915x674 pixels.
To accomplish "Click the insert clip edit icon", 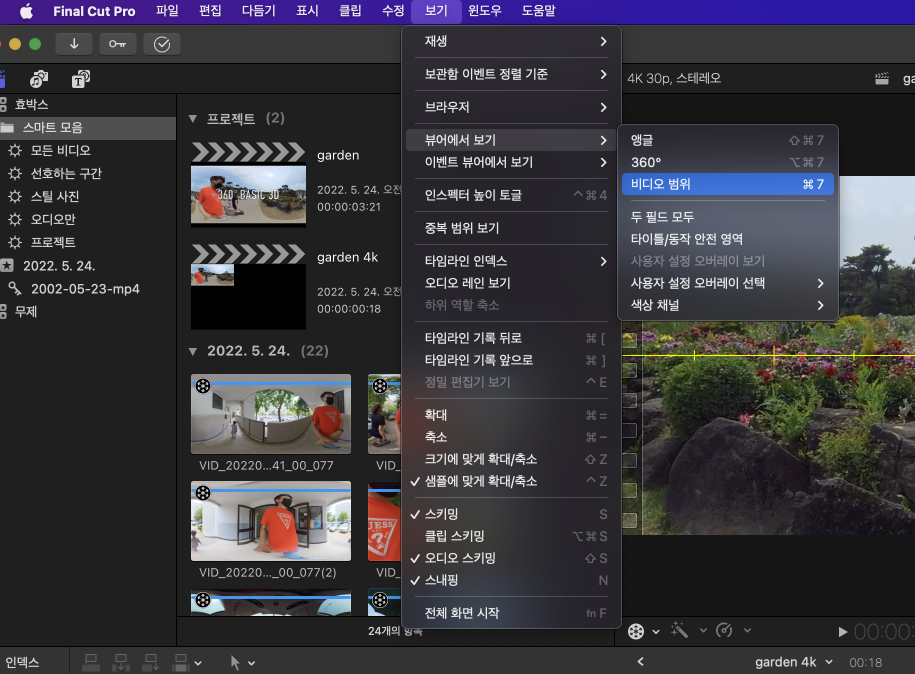I will click(x=121, y=662).
